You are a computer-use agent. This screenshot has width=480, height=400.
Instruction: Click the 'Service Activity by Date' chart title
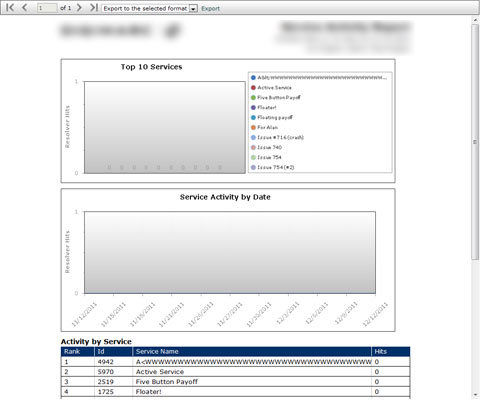pyautogui.click(x=225, y=197)
